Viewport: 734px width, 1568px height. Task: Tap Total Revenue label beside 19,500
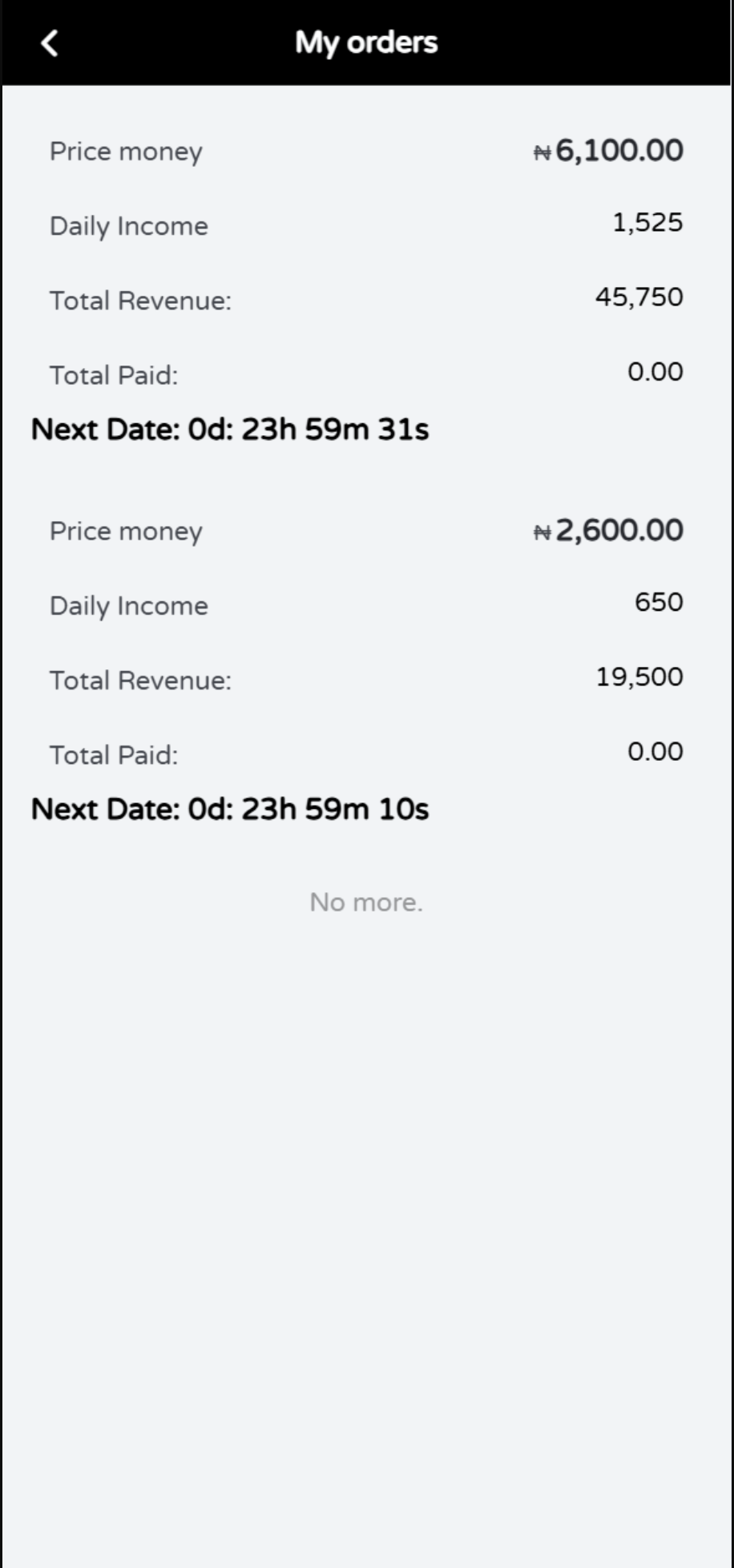[140, 681]
